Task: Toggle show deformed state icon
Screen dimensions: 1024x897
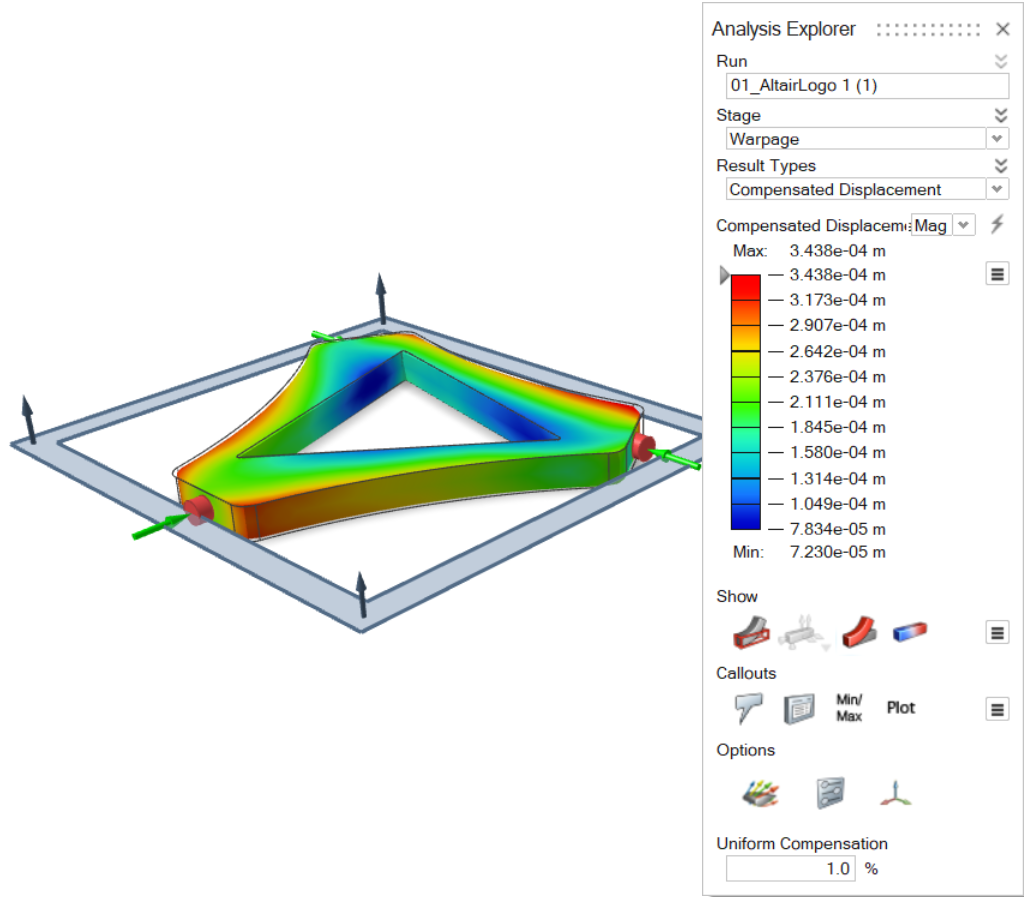Action: (858, 632)
